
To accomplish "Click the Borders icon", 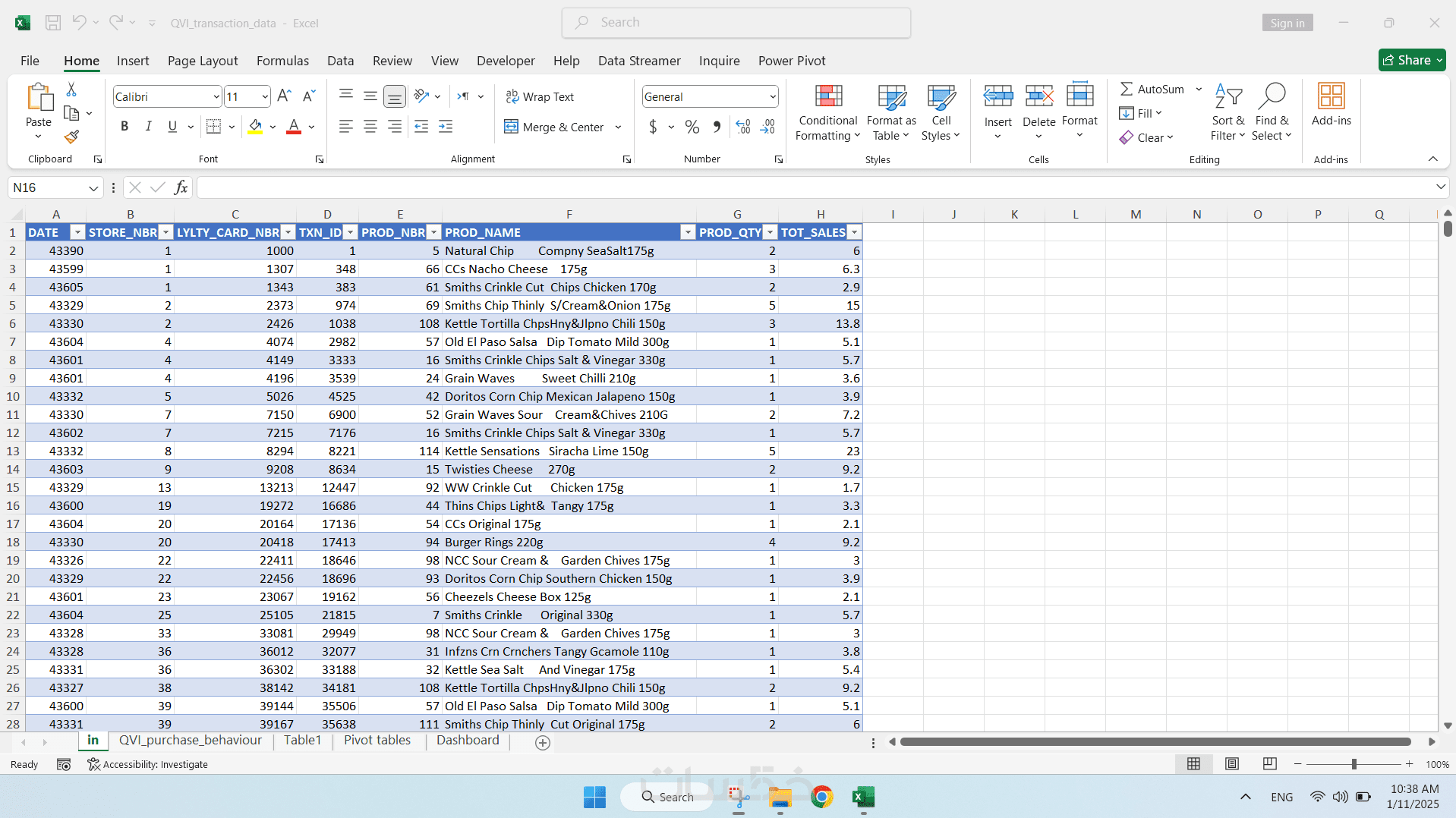I will tap(214, 127).
